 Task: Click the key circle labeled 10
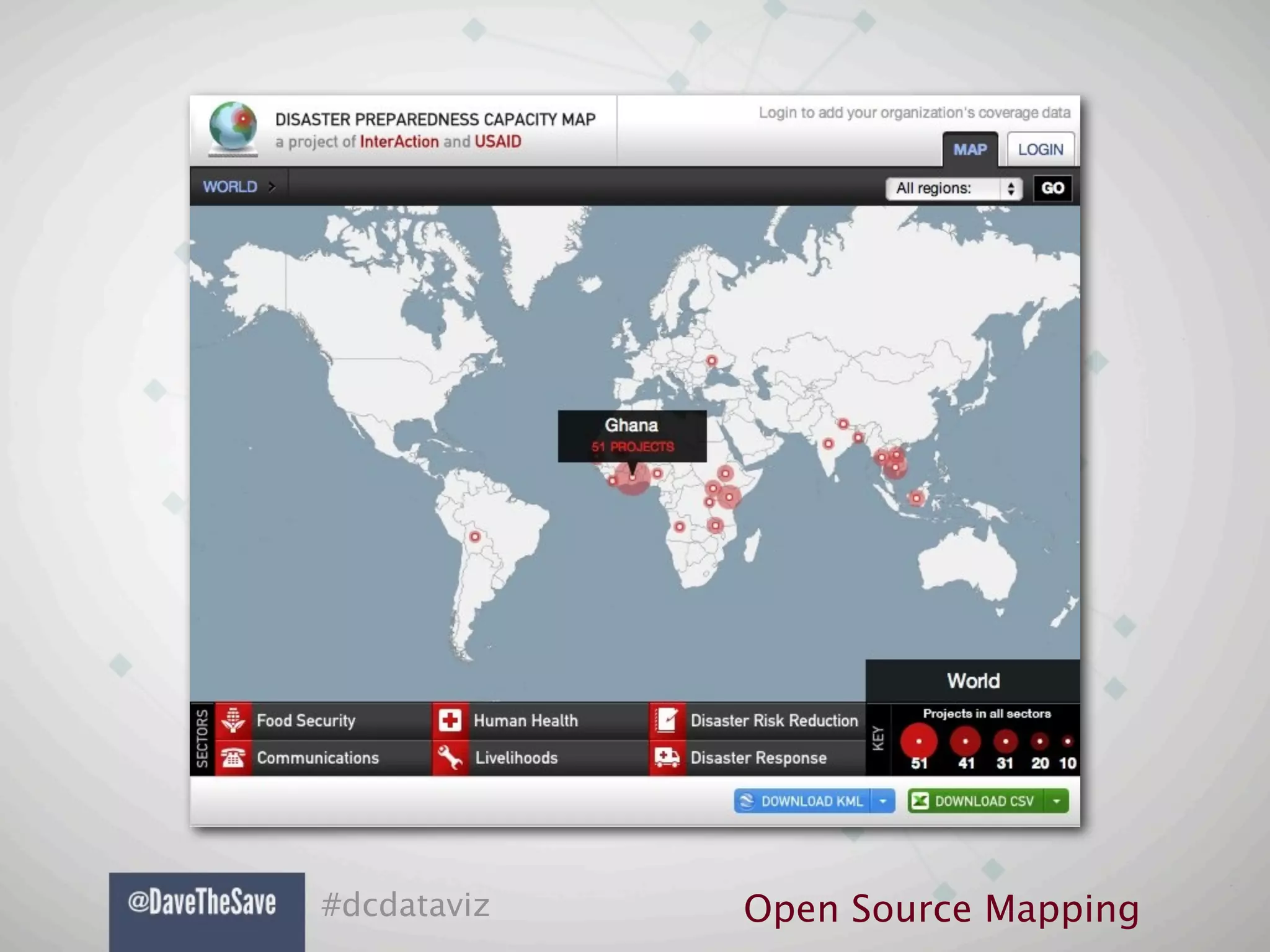(x=1067, y=741)
